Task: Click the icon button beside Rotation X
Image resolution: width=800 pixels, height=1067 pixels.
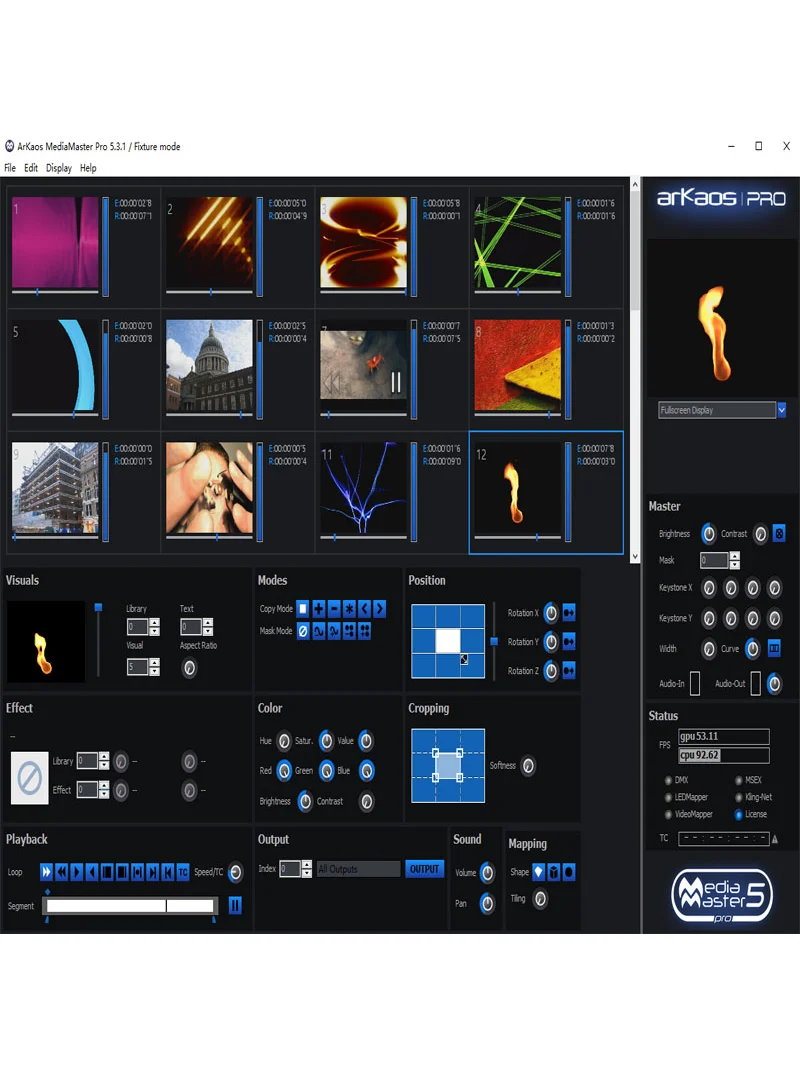Action: 569,613
